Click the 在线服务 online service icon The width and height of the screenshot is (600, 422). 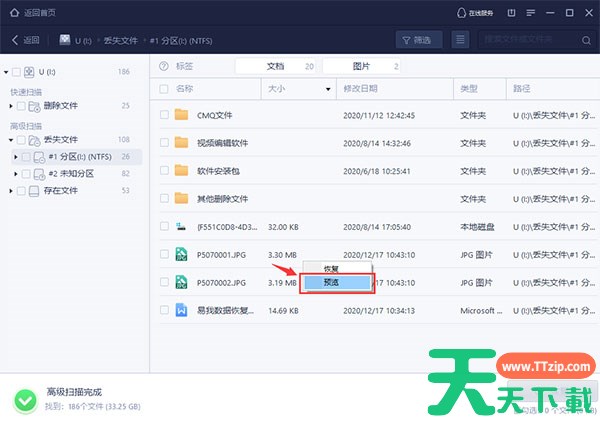coord(461,13)
